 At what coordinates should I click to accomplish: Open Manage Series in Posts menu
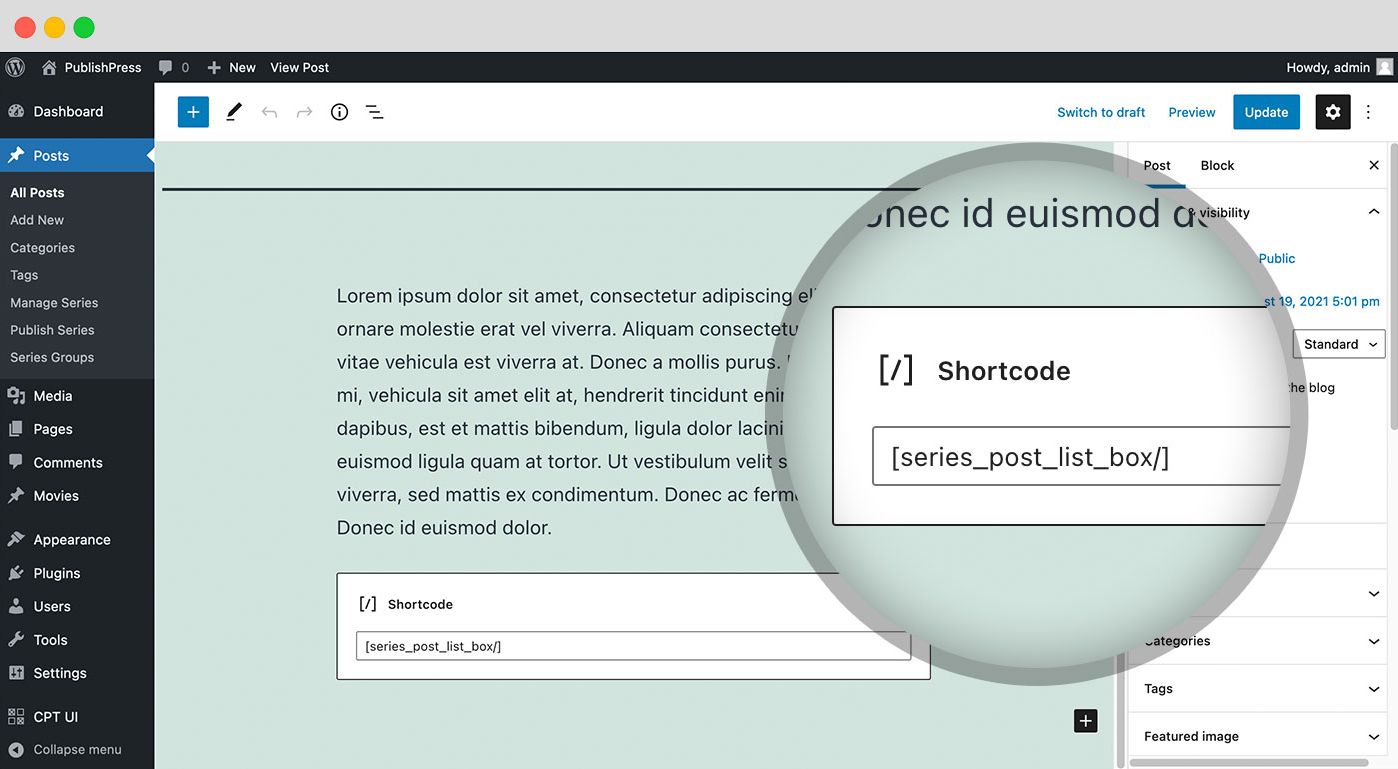point(54,302)
